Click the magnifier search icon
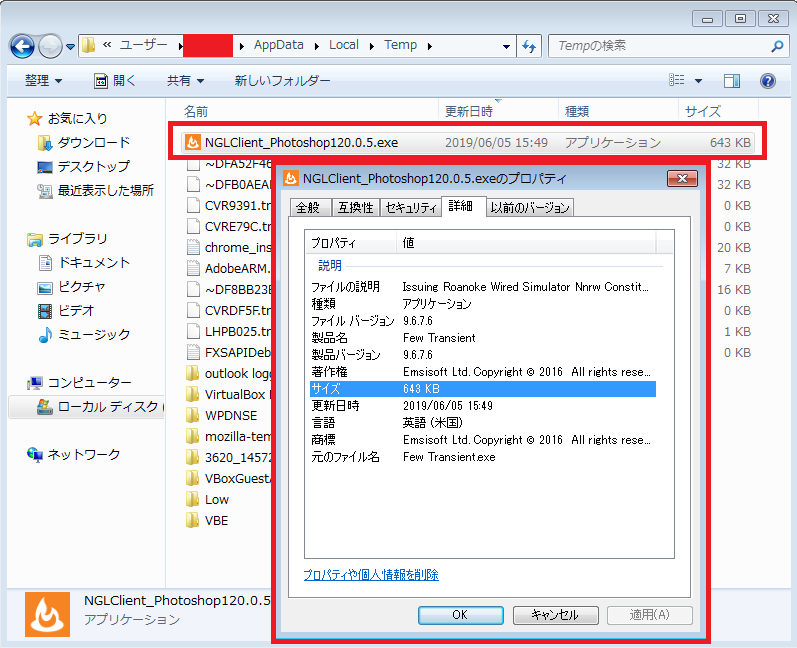The image size is (797, 648). [x=777, y=46]
